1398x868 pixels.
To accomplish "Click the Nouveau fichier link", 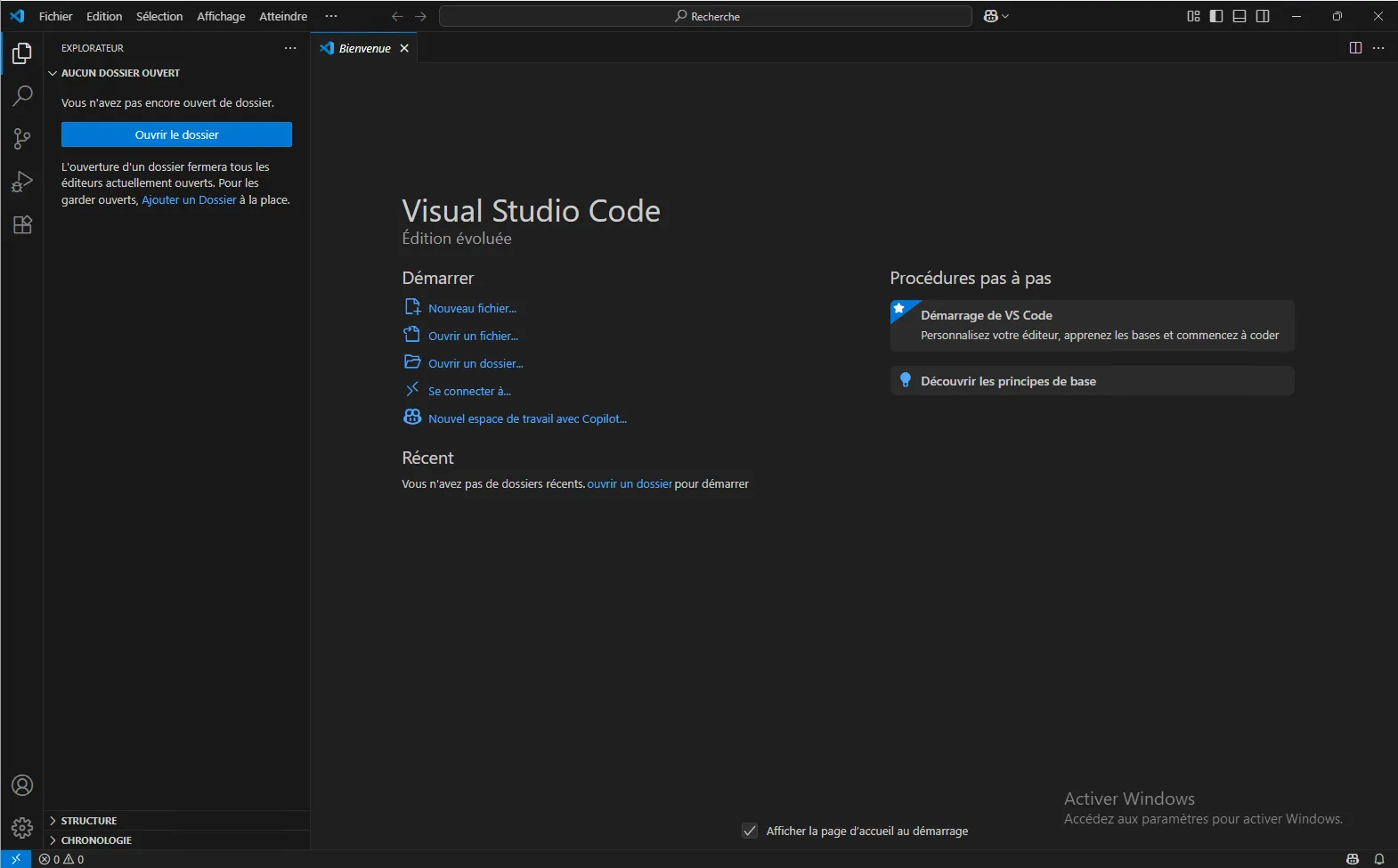I will 472,308.
